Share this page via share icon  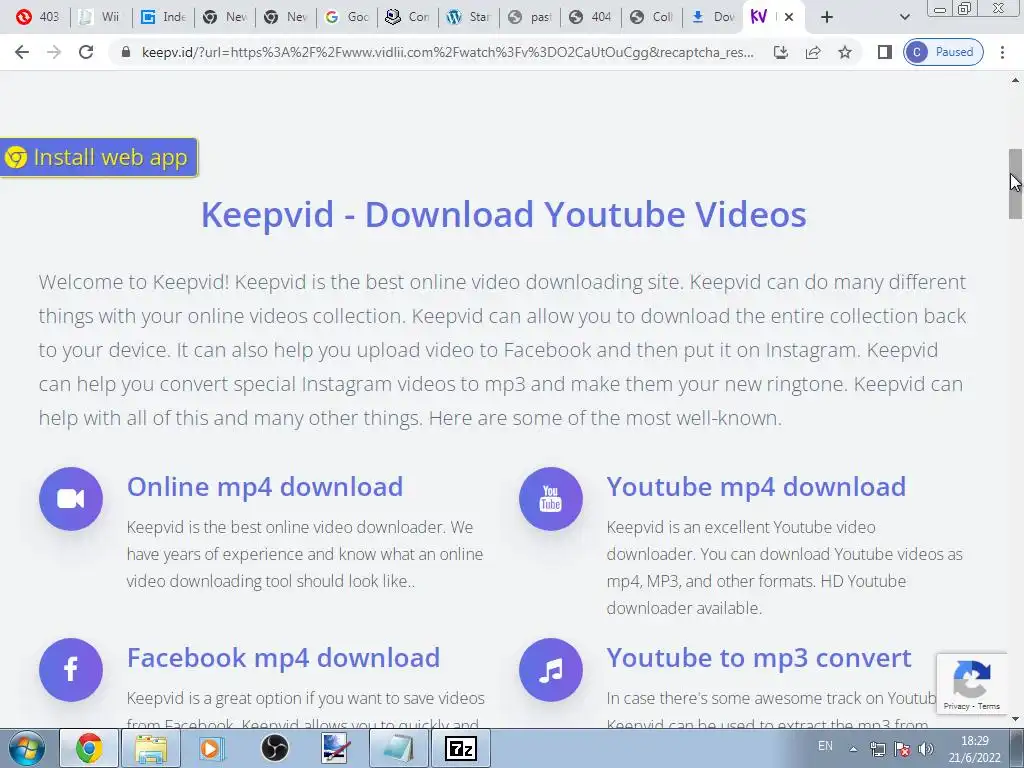tap(813, 52)
